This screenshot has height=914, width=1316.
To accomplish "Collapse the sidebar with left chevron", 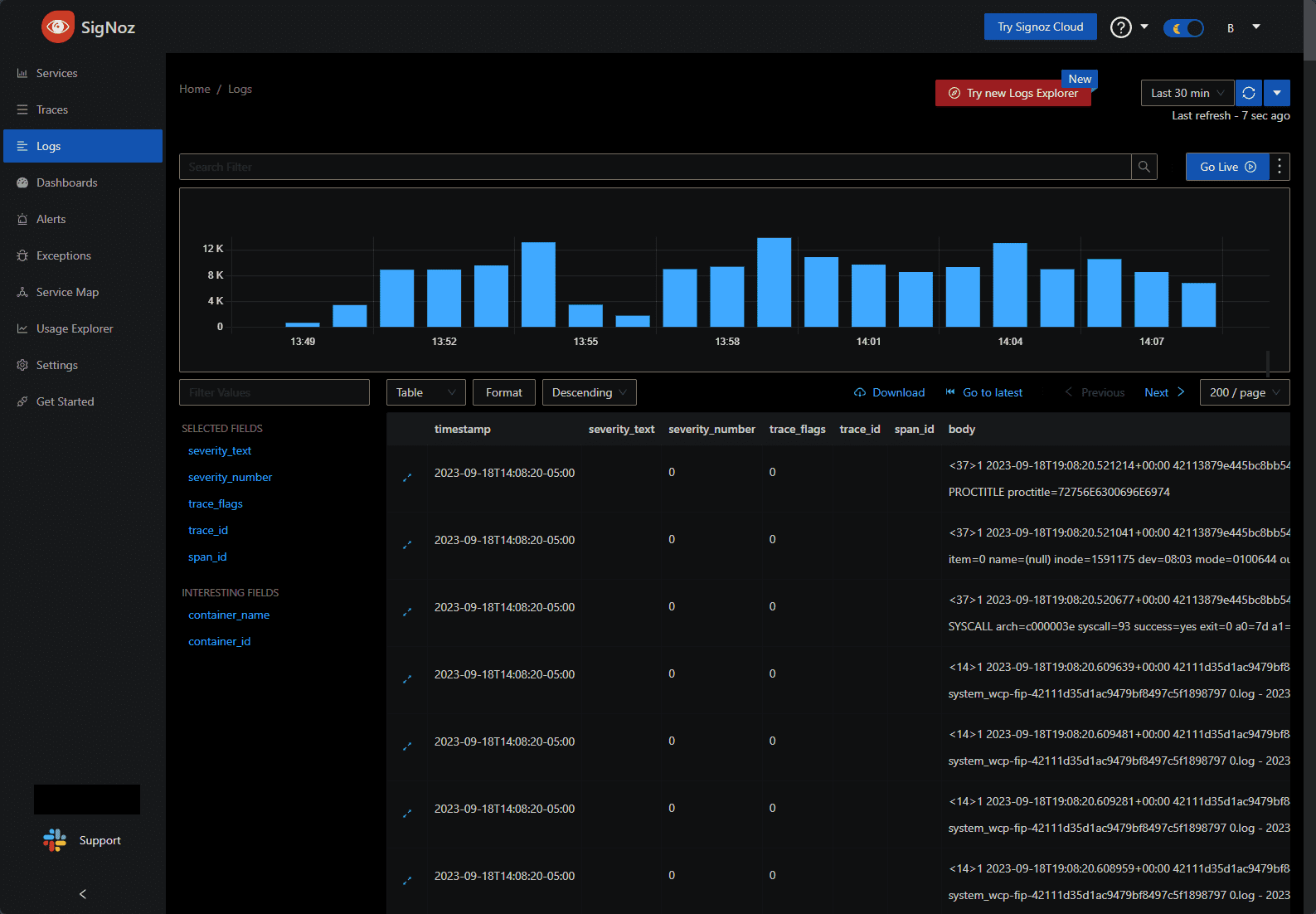I will tap(82, 894).
